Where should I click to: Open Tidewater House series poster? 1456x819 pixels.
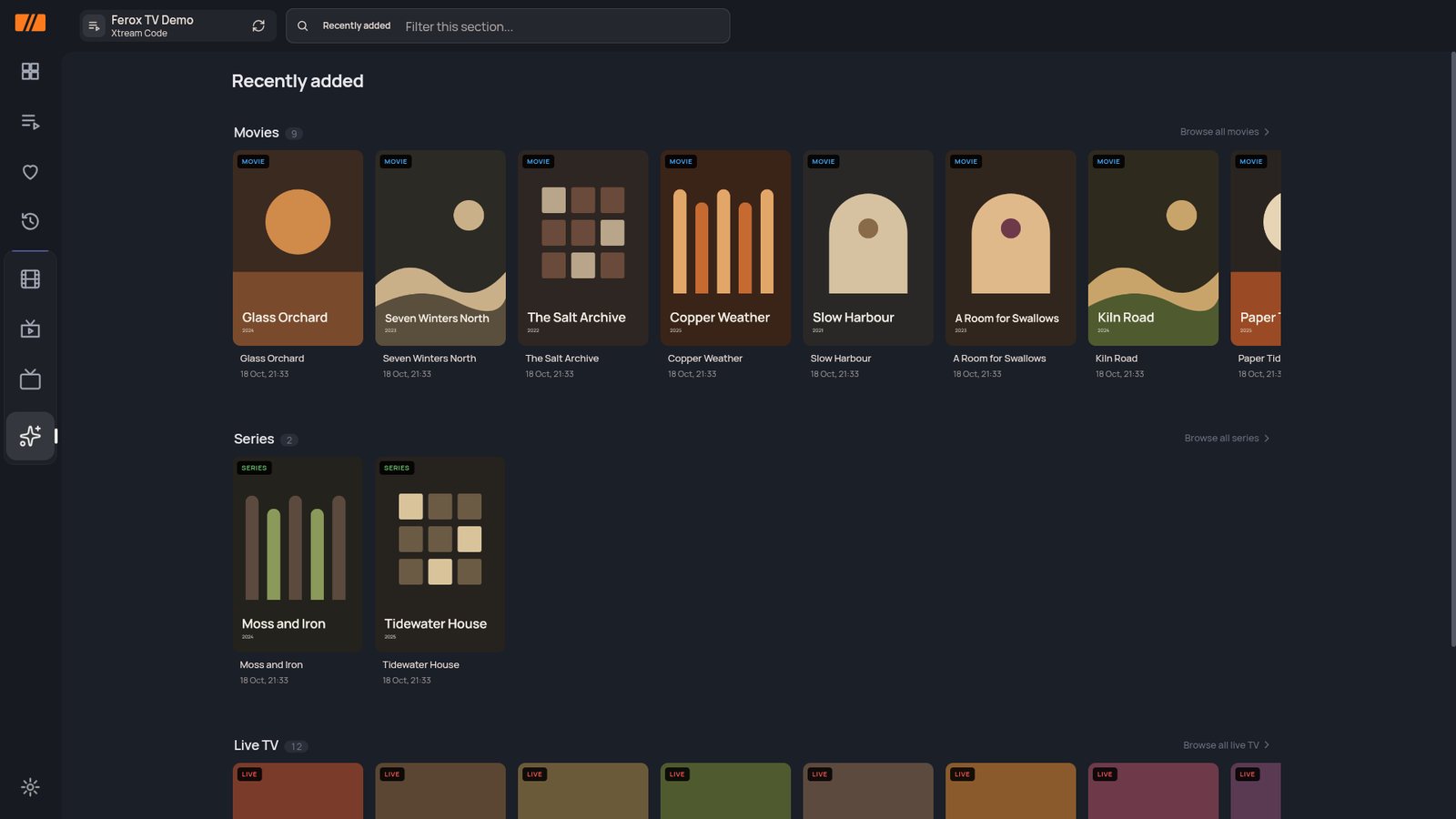pos(440,554)
